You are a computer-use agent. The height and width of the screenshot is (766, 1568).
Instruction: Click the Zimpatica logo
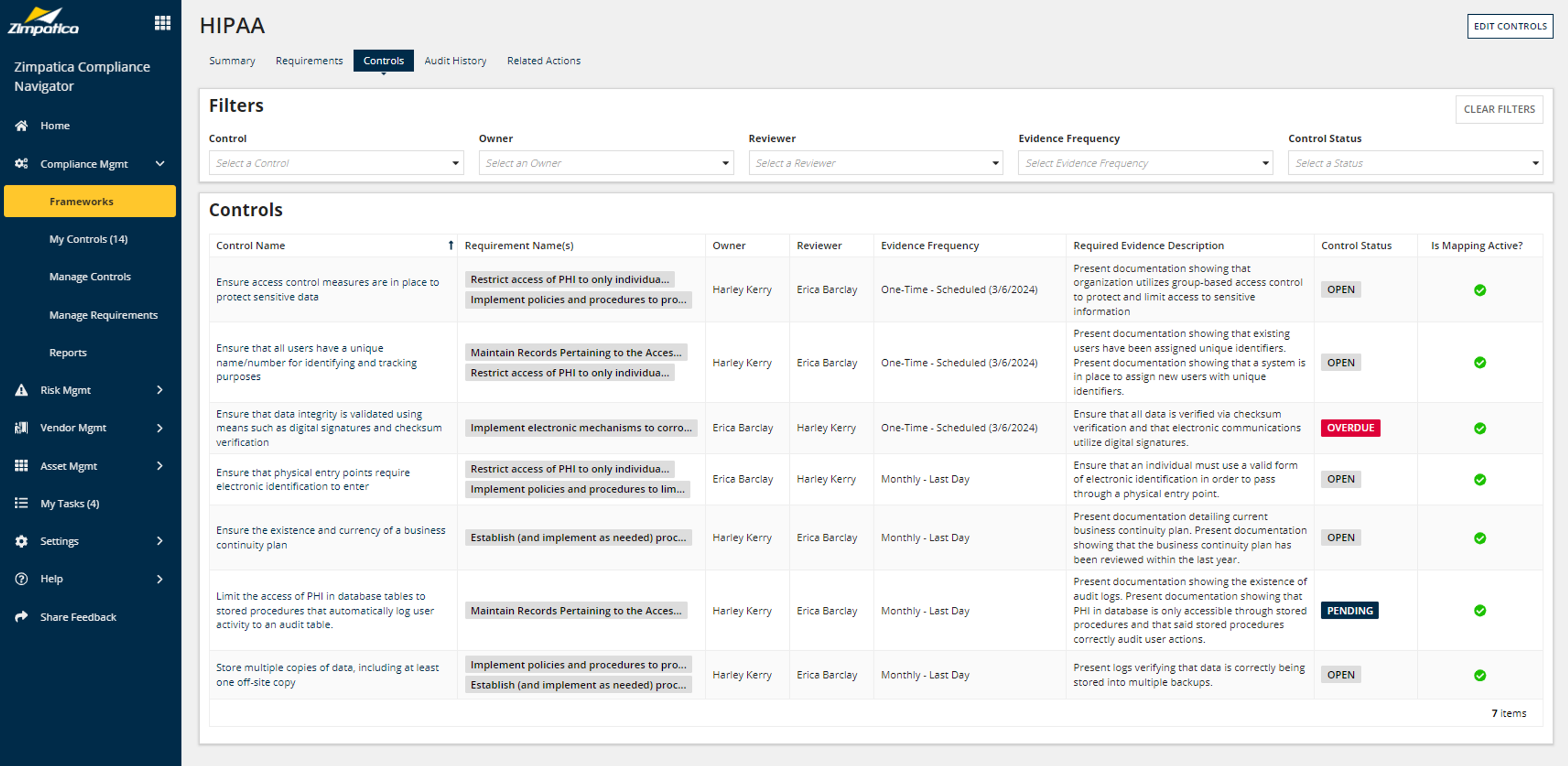tap(43, 22)
